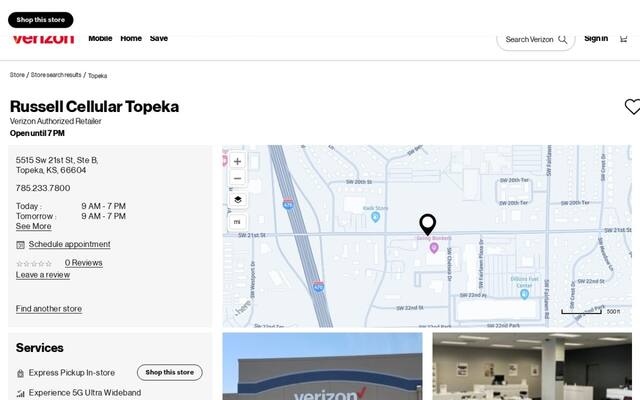The height and width of the screenshot is (400, 640).
Task: Open map layers selector
Action: [x=238, y=200]
